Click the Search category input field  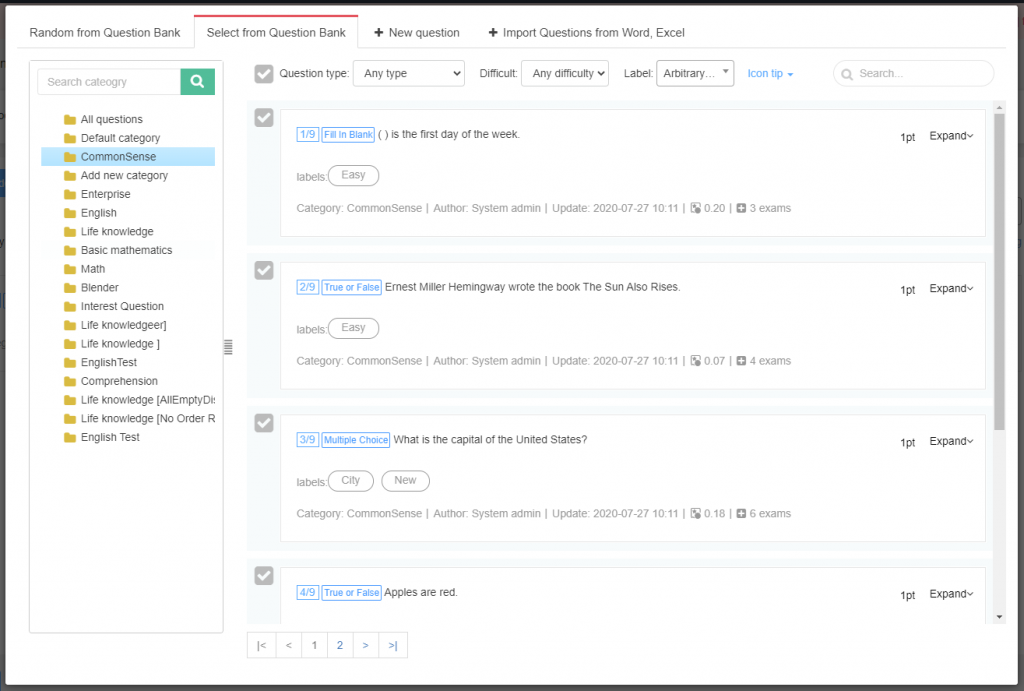click(109, 82)
